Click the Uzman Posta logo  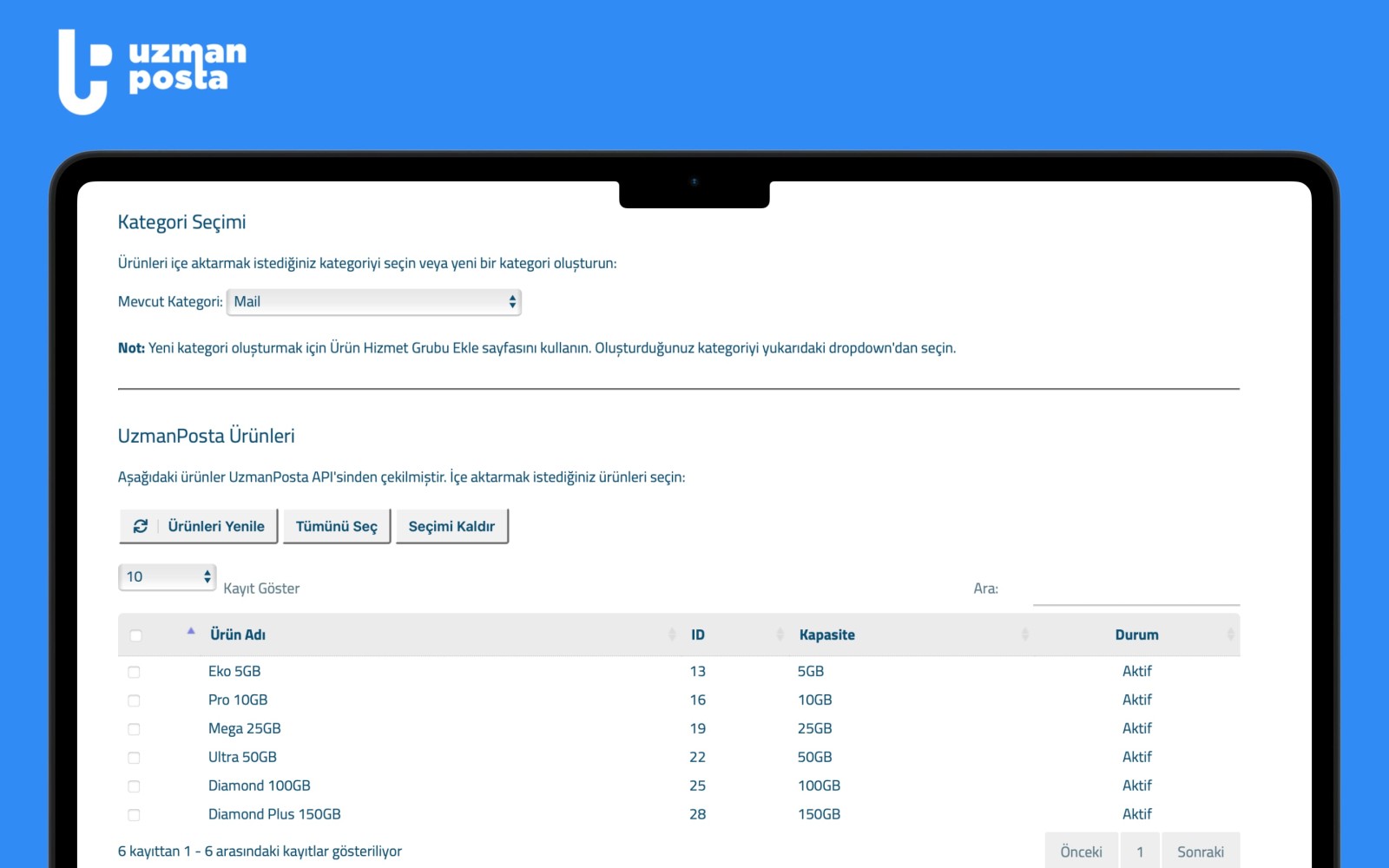pyautogui.click(x=152, y=71)
